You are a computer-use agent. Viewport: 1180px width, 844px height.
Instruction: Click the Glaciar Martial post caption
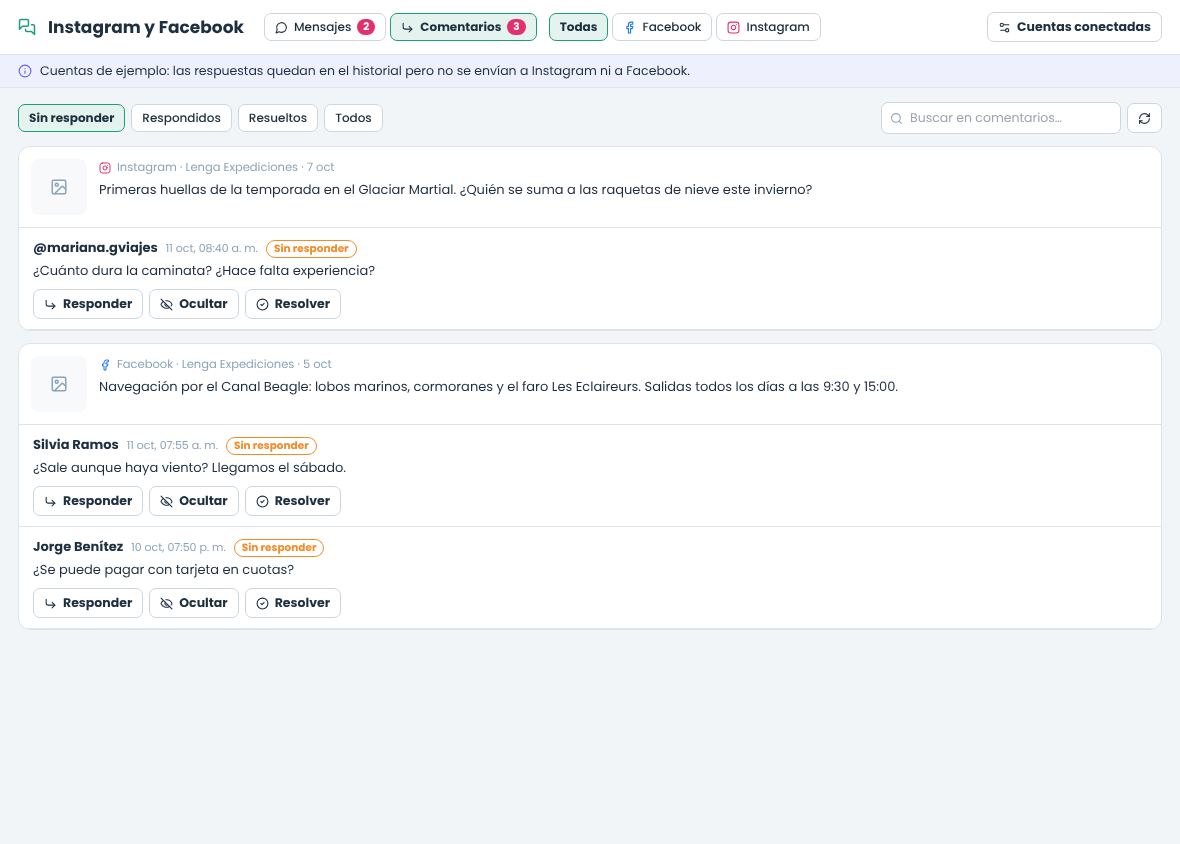pos(455,190)
